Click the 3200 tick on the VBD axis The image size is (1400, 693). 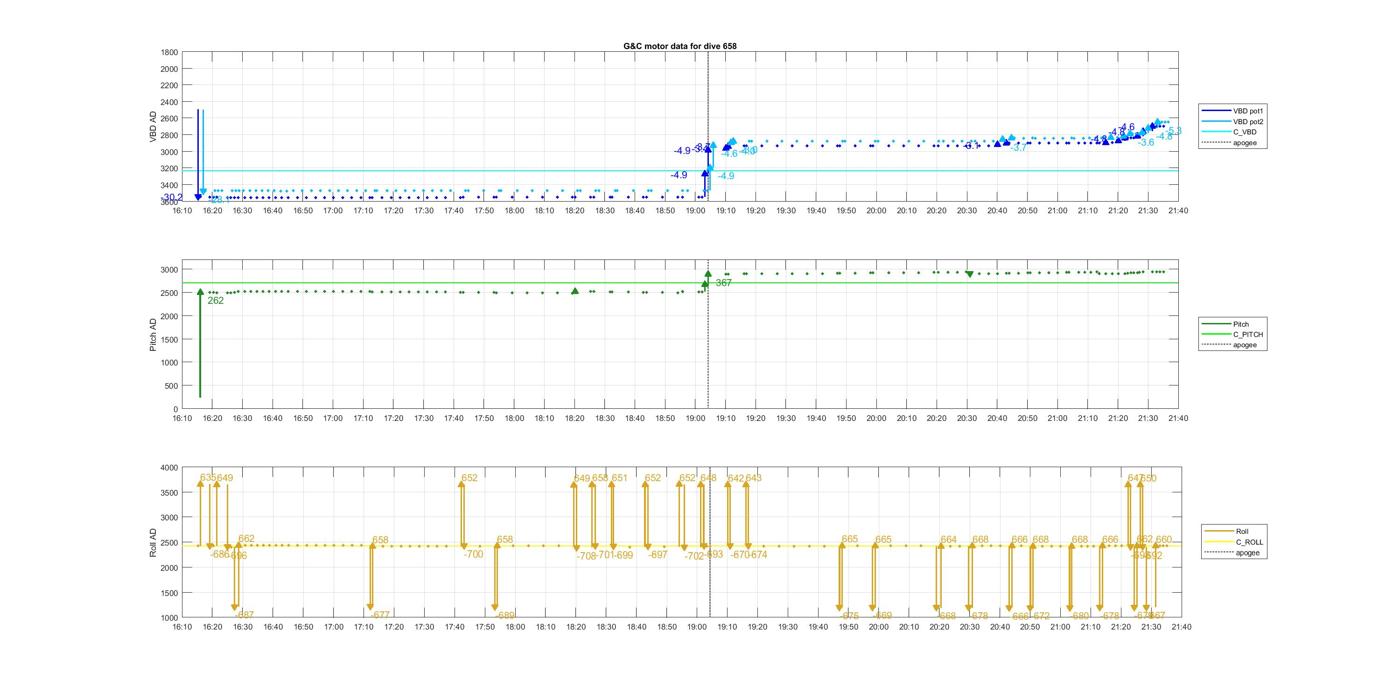tap(169, 168)
